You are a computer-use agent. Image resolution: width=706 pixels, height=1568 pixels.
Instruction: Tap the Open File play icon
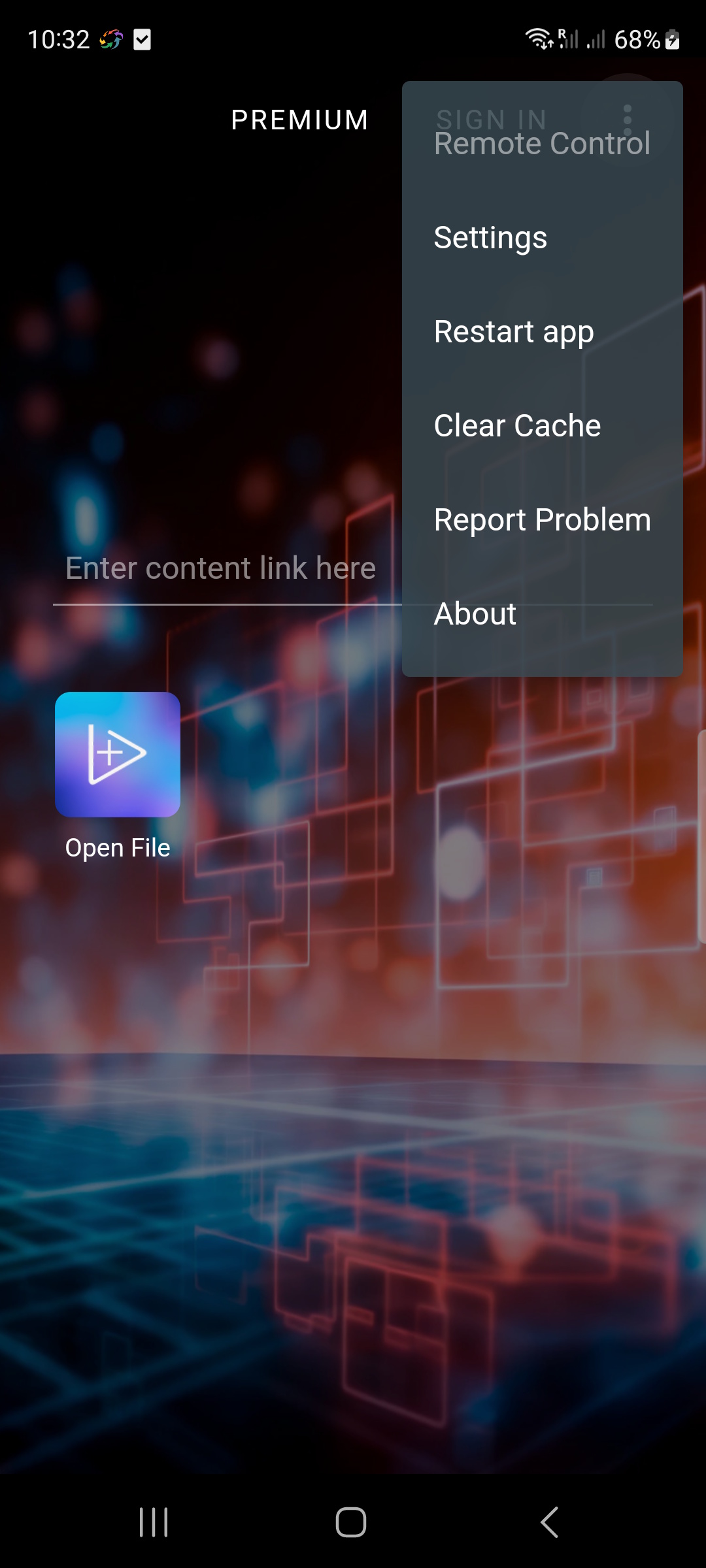[x=118, y=755]
